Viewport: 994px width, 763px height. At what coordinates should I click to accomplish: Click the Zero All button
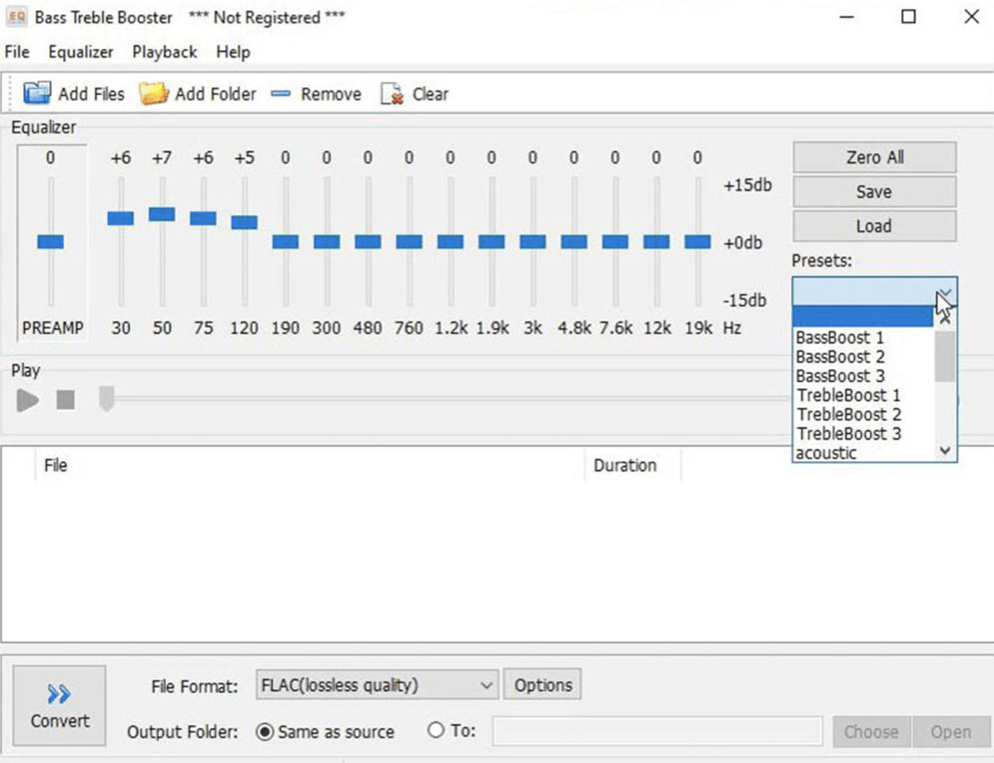875,157
